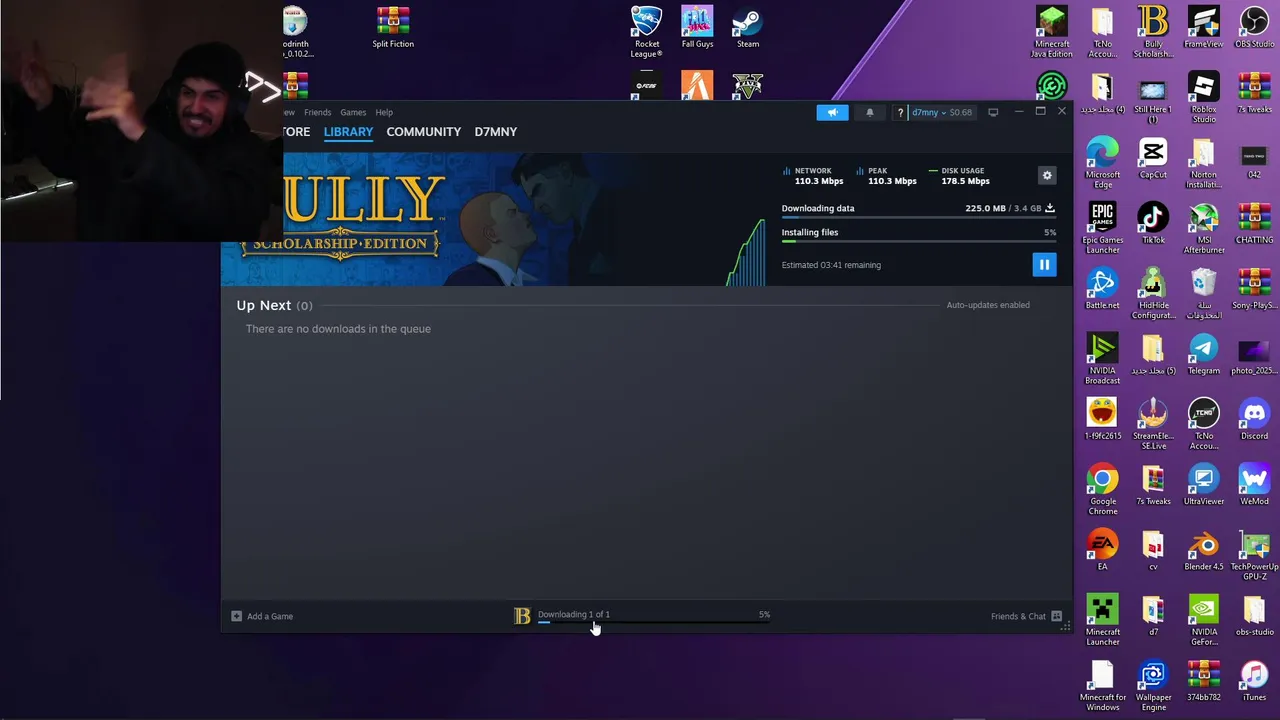
Task: Open Roblox Studio desktop shortcut
Action: pos(1204,97)
